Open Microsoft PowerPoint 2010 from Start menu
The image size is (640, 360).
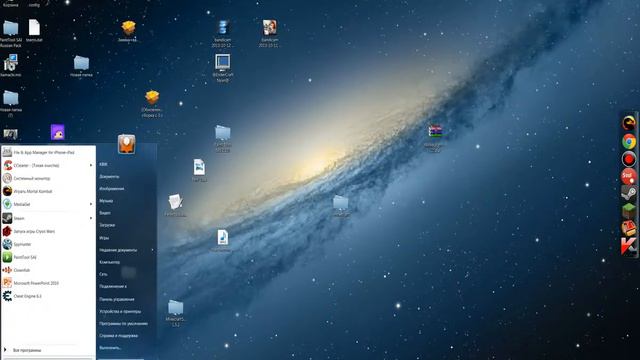[x=48, y=283]
